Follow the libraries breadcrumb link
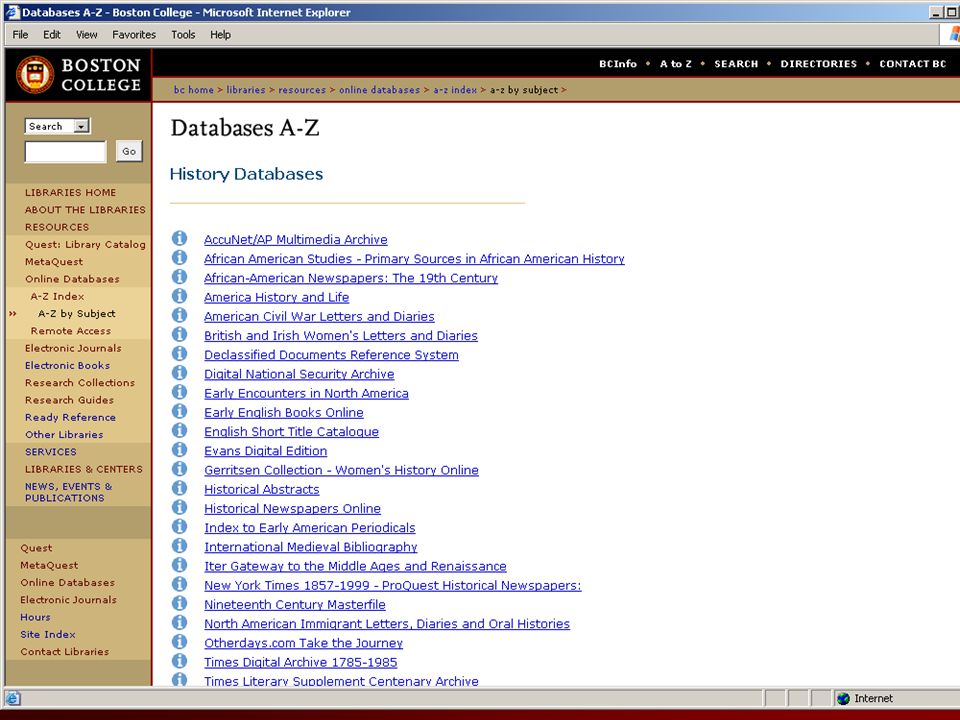 coord(246,90)
